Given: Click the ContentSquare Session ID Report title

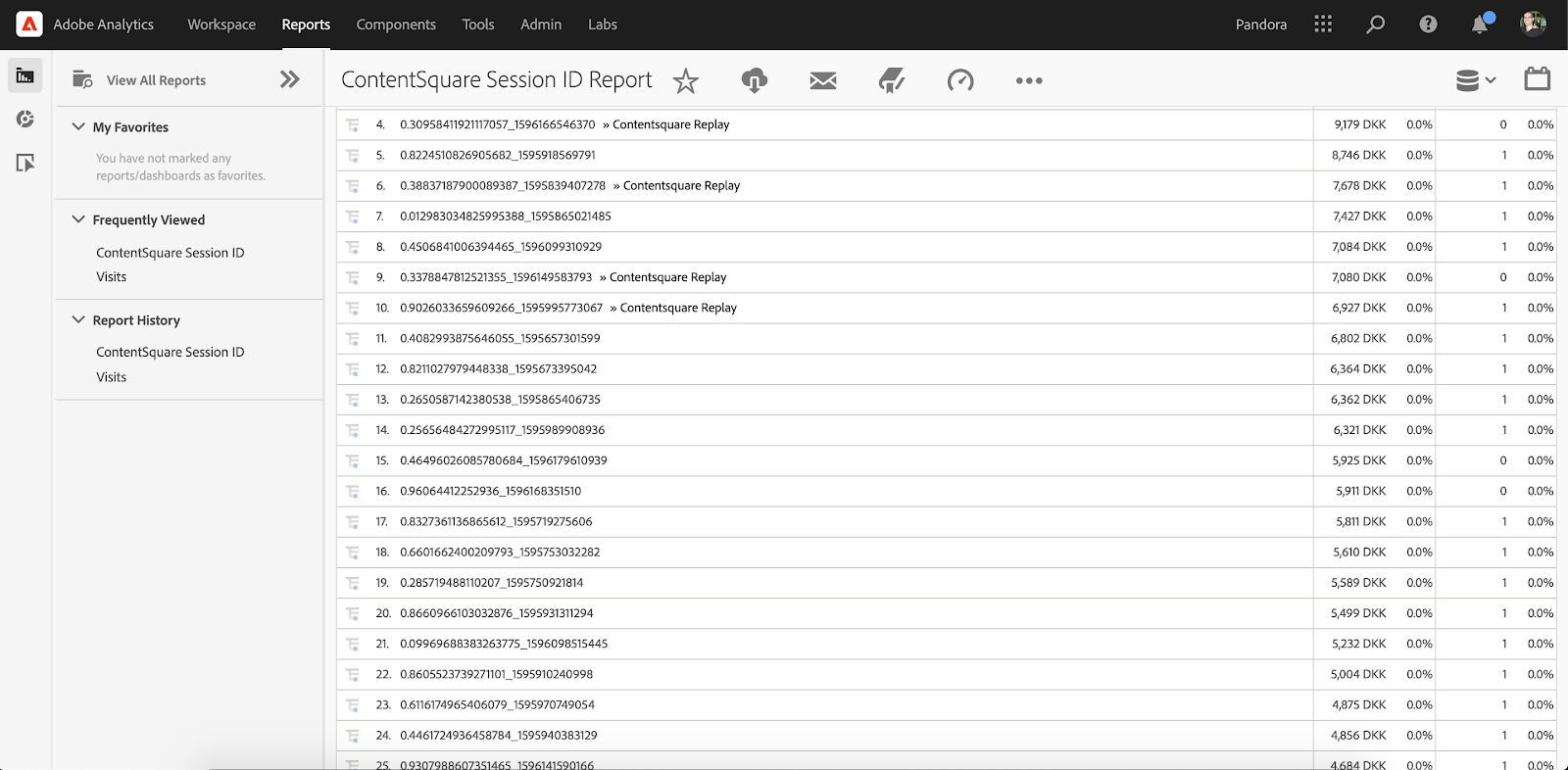Looking at the screenshot, I should (x=496, y=80).
